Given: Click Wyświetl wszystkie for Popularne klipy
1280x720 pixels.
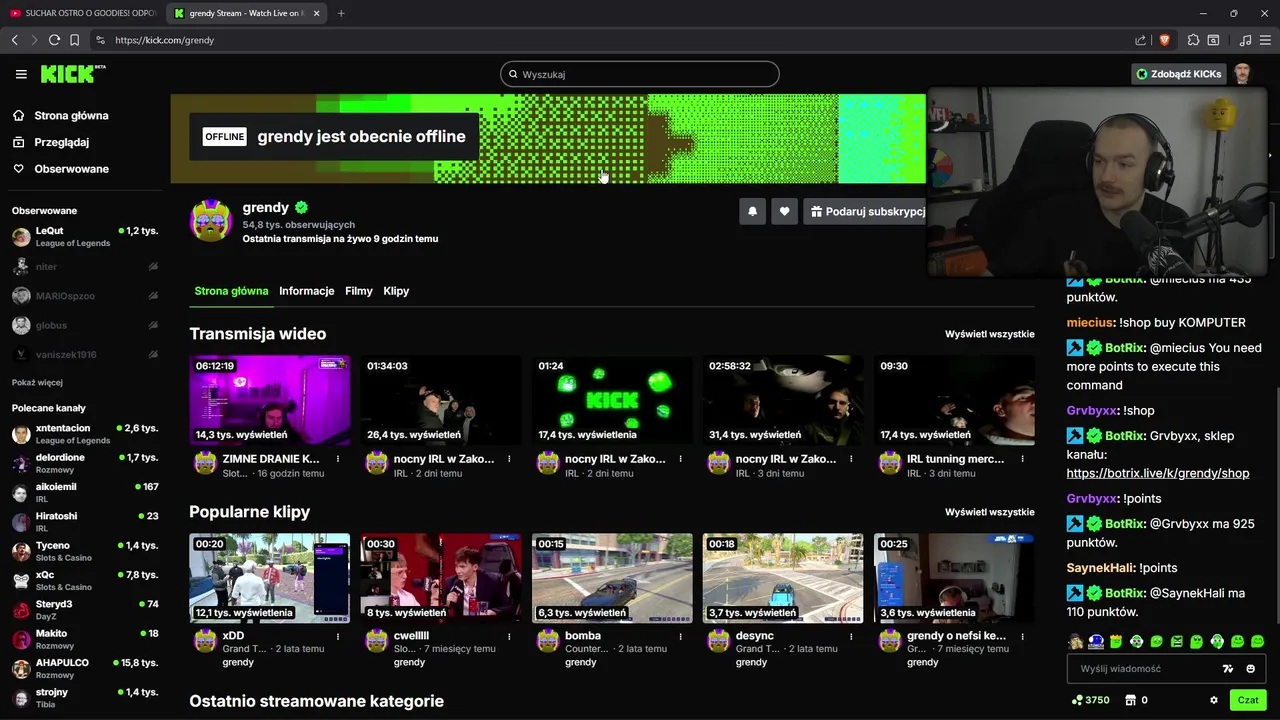Looking at the screenshot, I should [x=989, y=512].
